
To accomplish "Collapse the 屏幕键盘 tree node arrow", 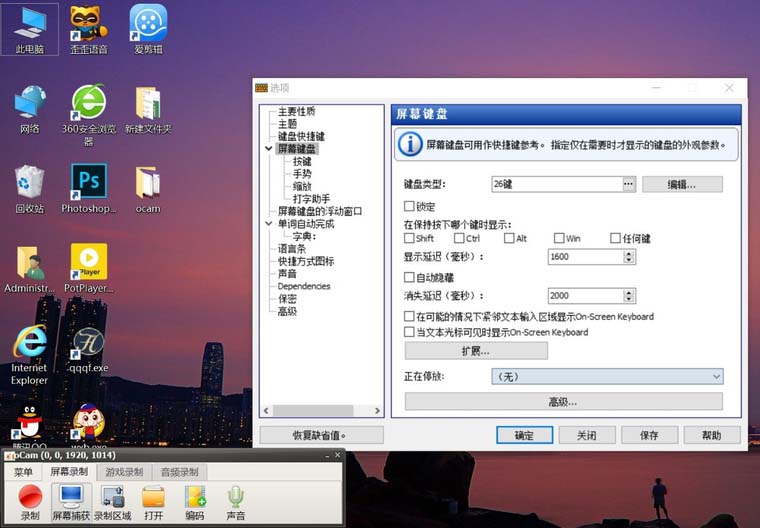I will click(269, 149).
